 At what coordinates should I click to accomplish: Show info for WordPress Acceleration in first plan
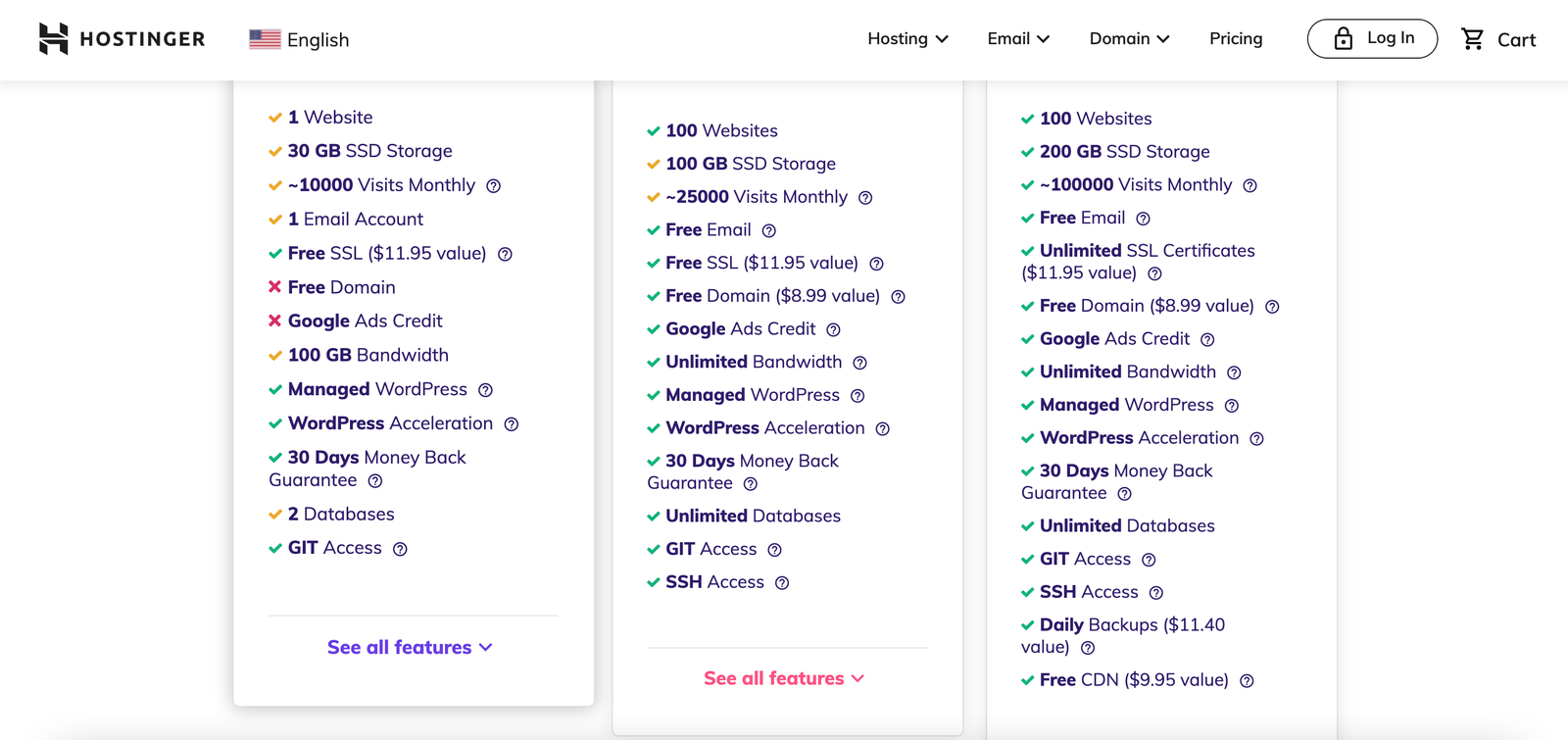click(512, 424)
